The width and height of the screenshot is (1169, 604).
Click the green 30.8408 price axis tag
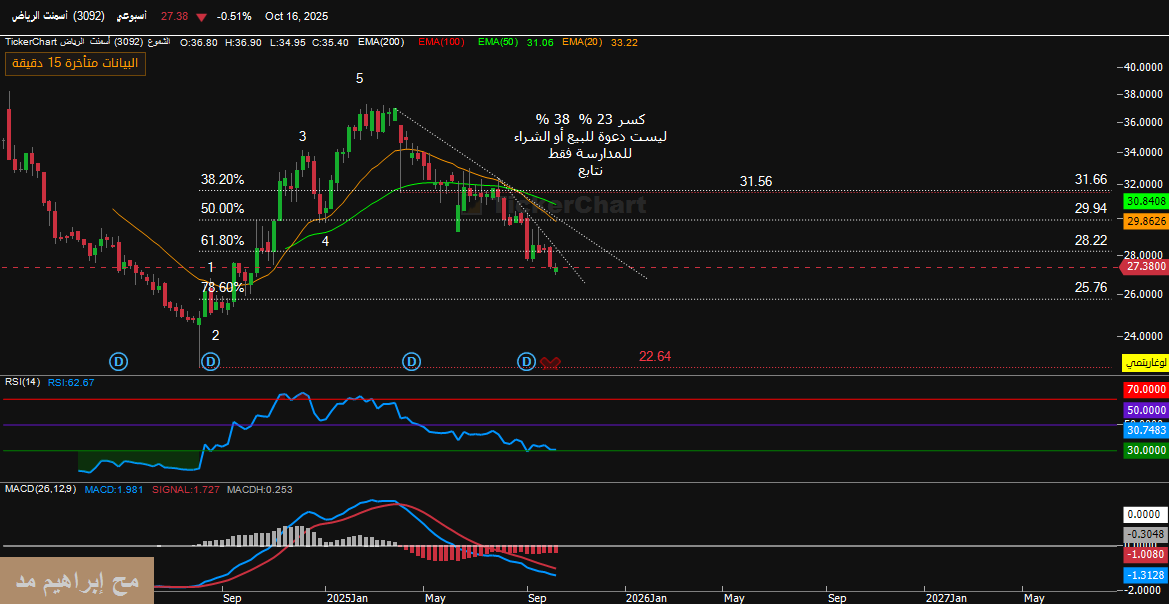(x=1144, y=201)
